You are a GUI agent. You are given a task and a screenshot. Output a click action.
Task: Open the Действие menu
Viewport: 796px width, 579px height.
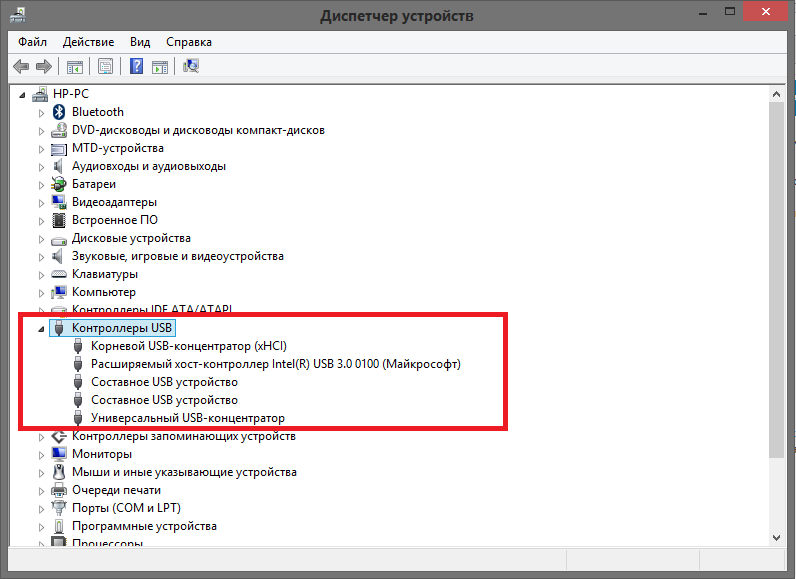tap(88, 42)
